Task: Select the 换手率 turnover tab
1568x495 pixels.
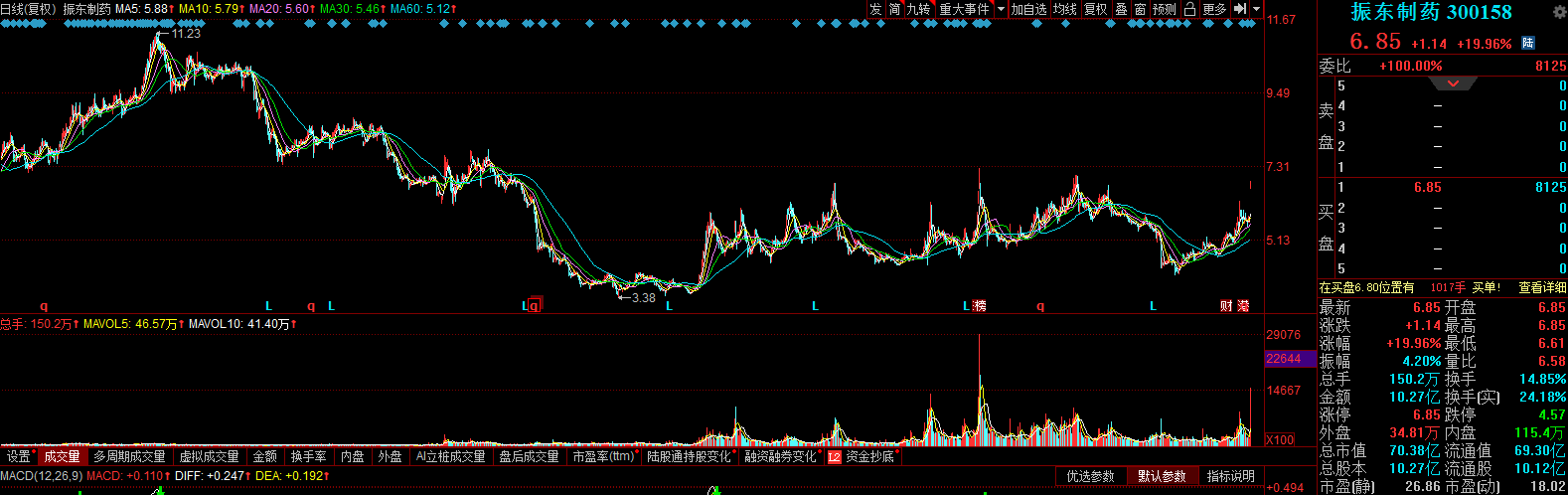Action: (x=309, y=456)
